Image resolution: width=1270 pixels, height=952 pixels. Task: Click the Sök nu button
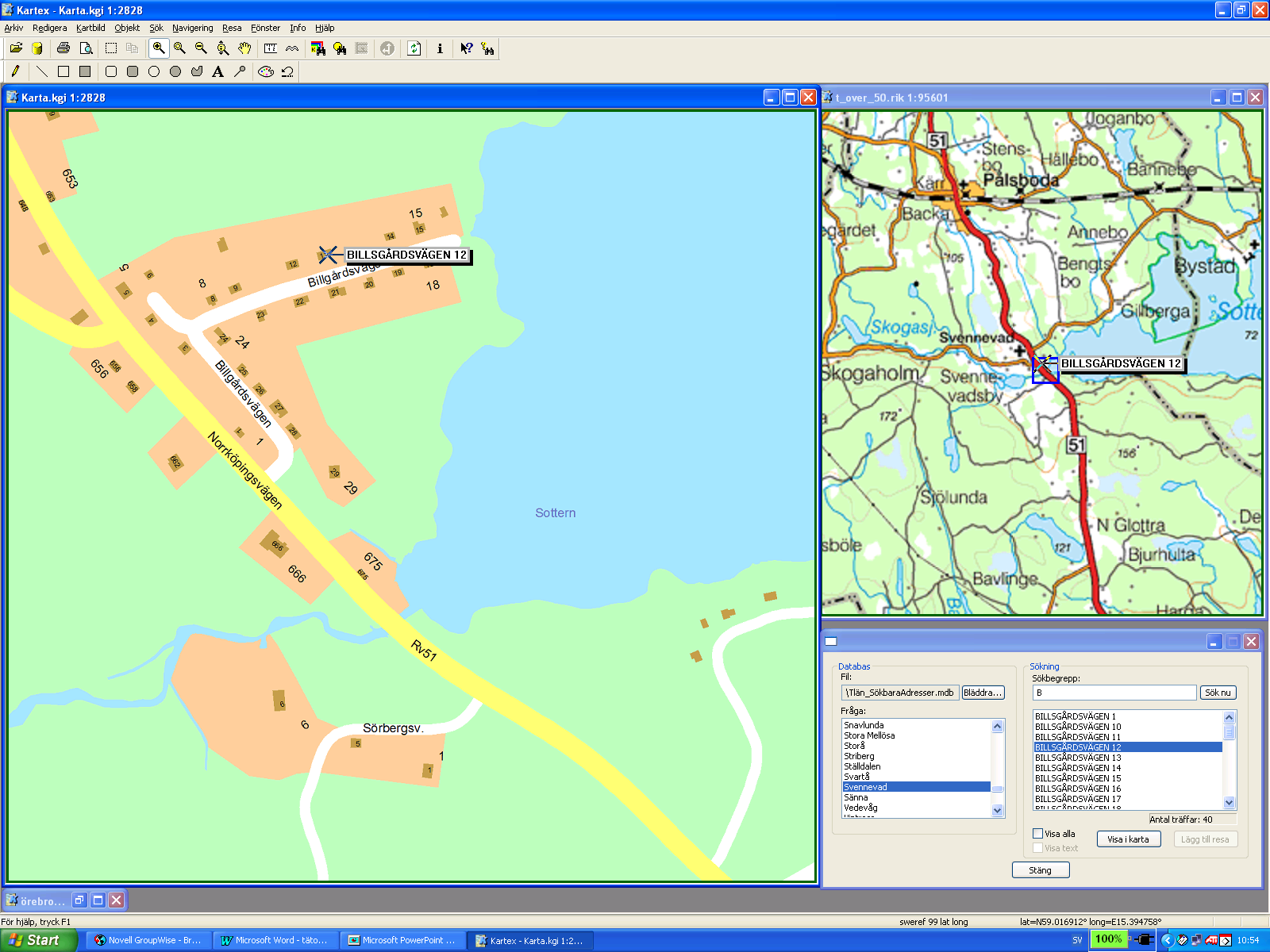[1218, 693]
